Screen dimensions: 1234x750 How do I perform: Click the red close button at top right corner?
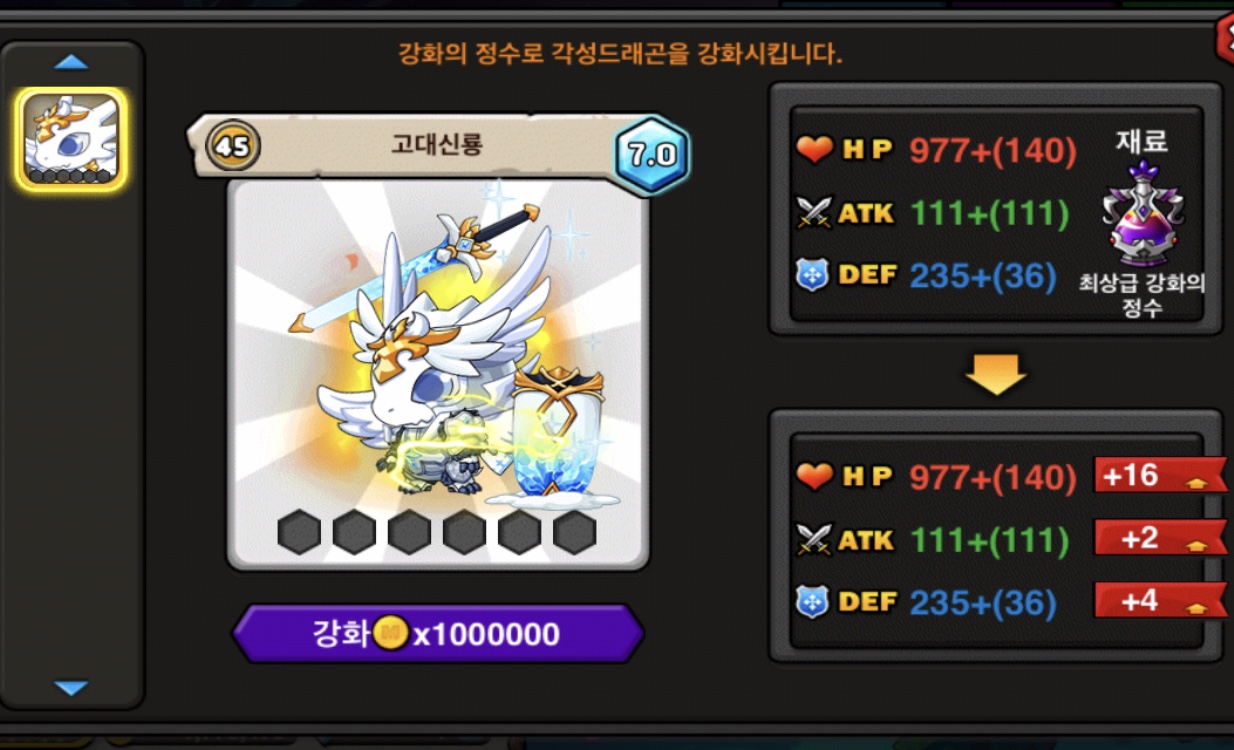coord(1224,38)
